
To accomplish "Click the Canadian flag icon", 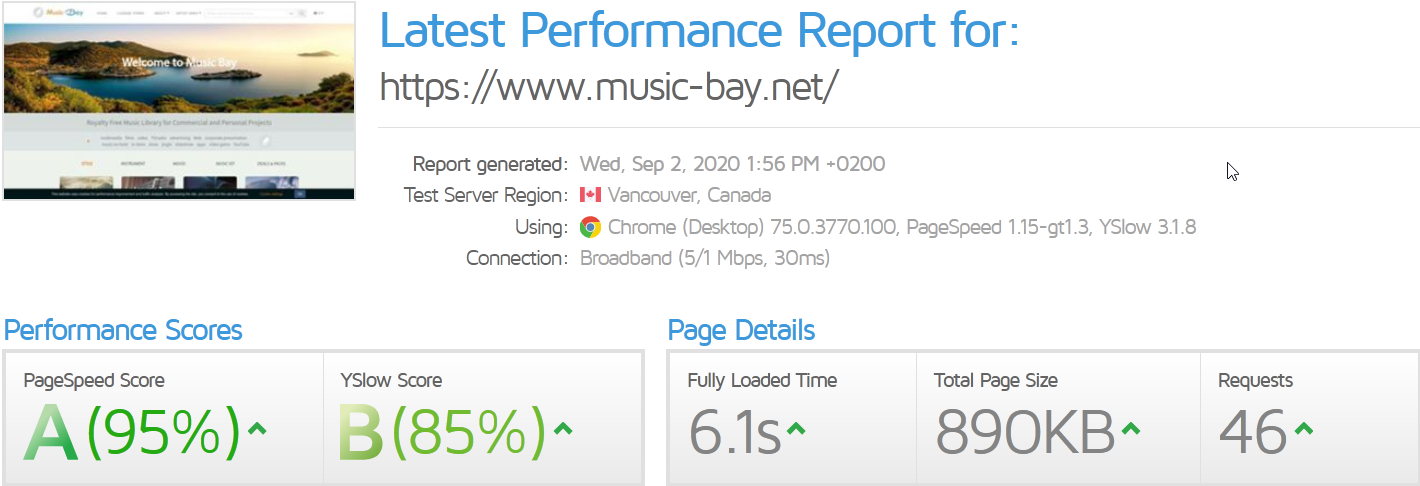I will [590, 195].
